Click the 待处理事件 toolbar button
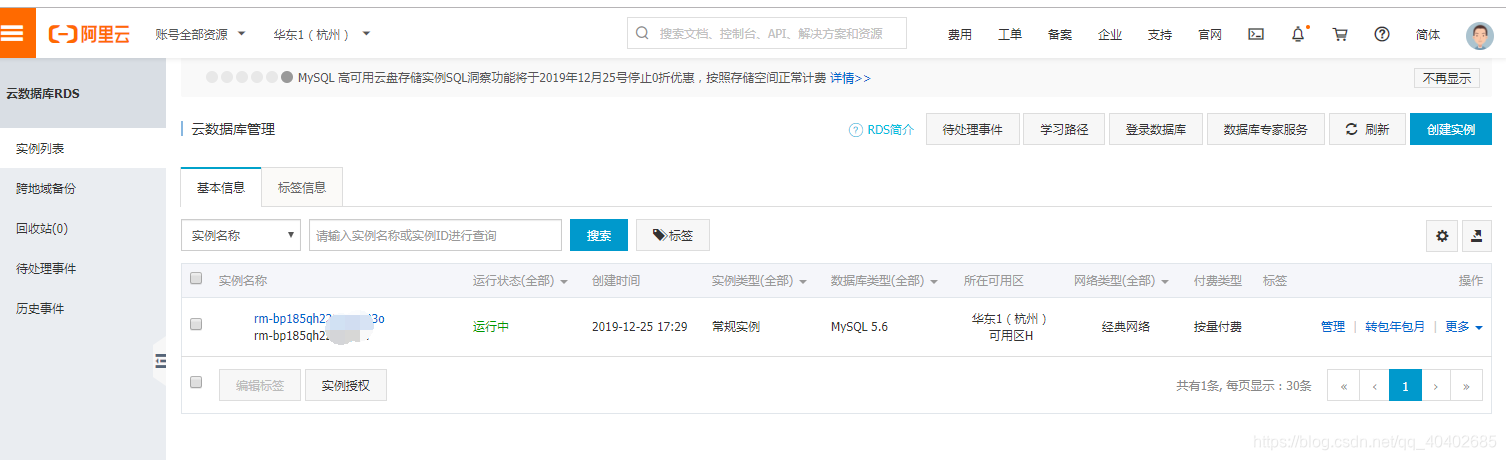 click(973, 129)
